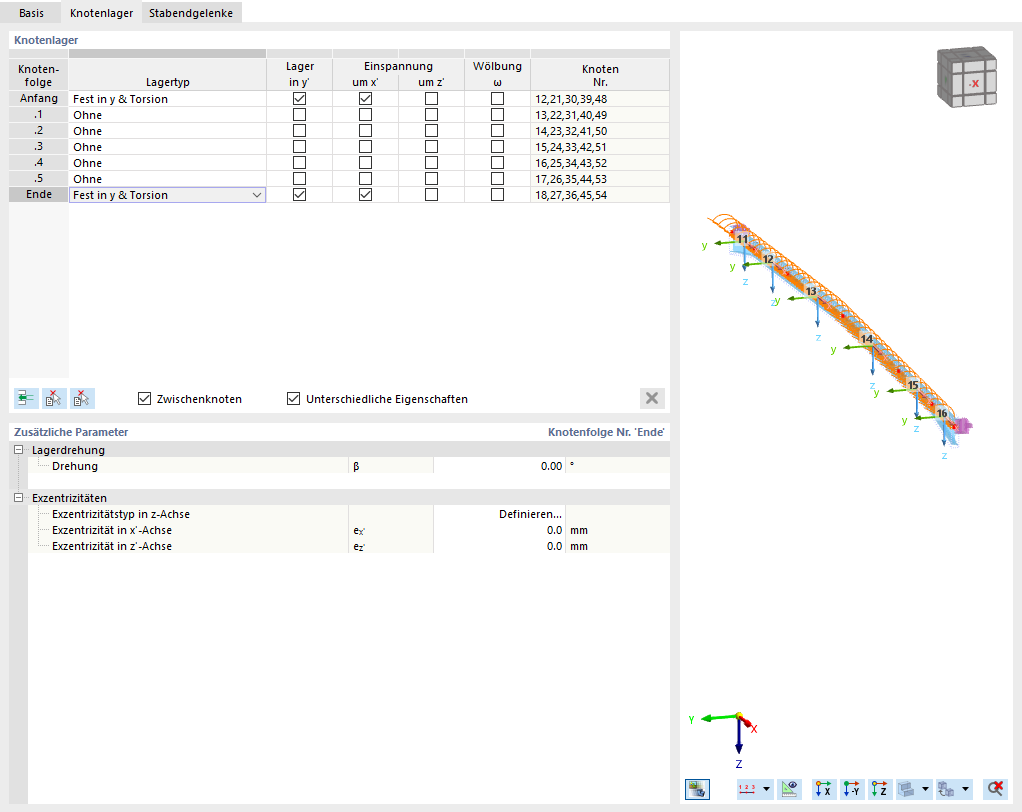This screenshot has height=812, width=1022.
Task: Open the numbering icon dropdown arrow
Action: [x=766, y=789]
